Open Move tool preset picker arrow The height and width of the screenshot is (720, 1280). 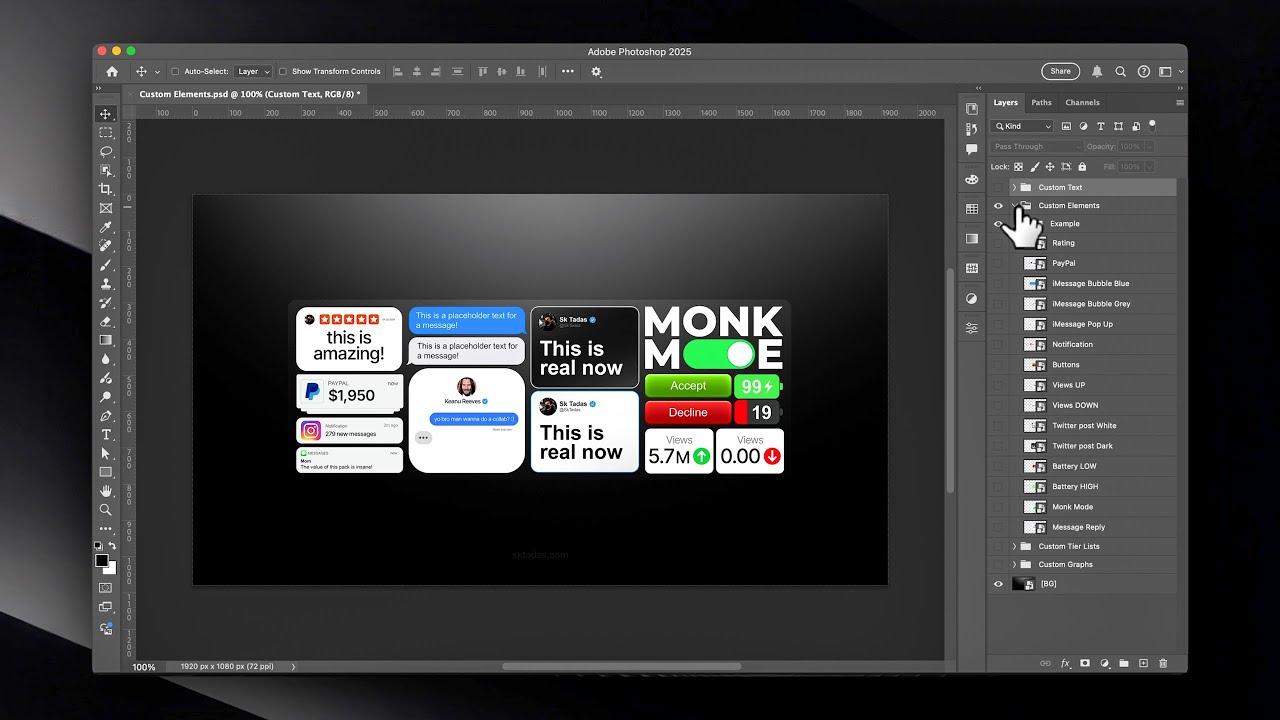point(157,72)
